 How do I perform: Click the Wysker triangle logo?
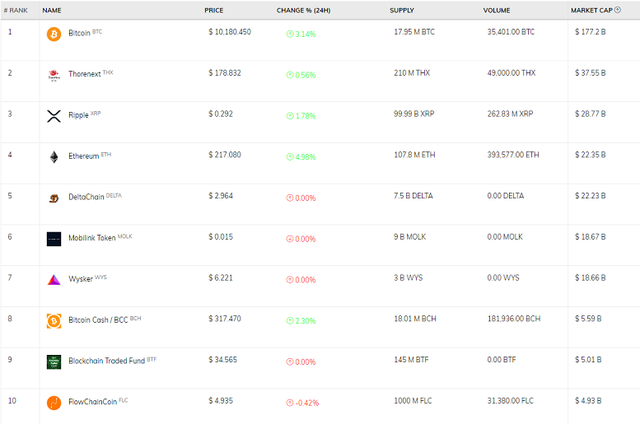[54, 280]
